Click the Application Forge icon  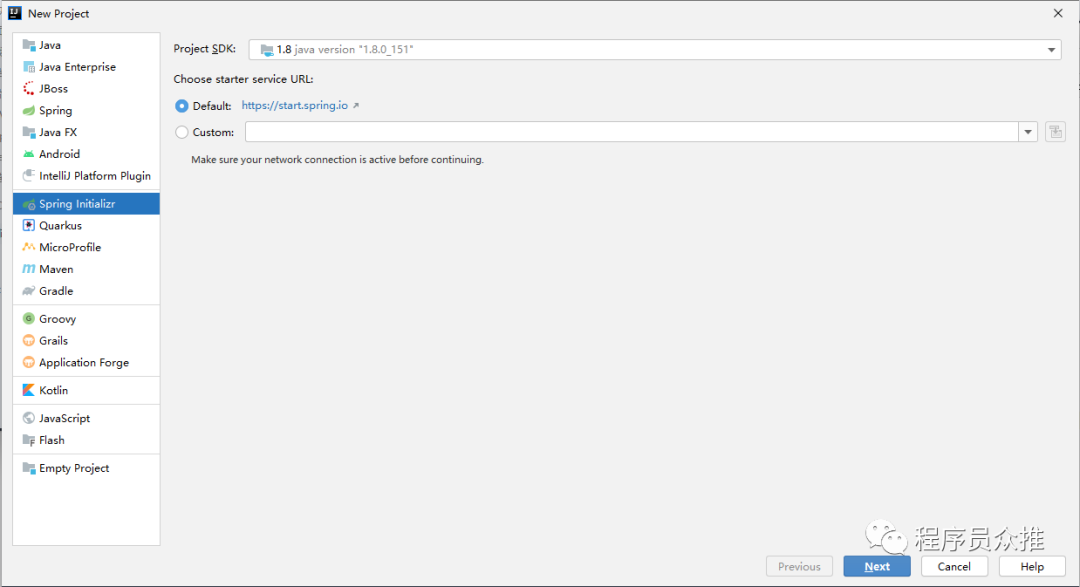coord(29,362)
